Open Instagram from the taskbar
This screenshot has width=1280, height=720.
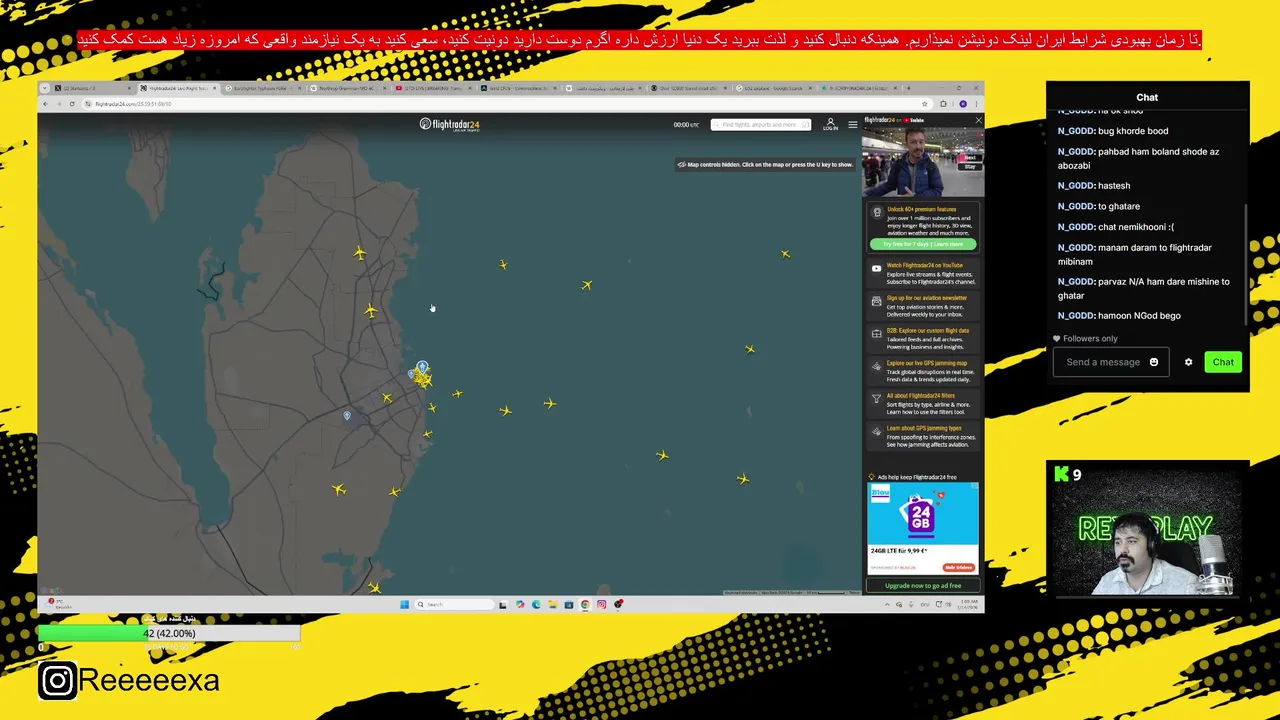pos(601,604)
